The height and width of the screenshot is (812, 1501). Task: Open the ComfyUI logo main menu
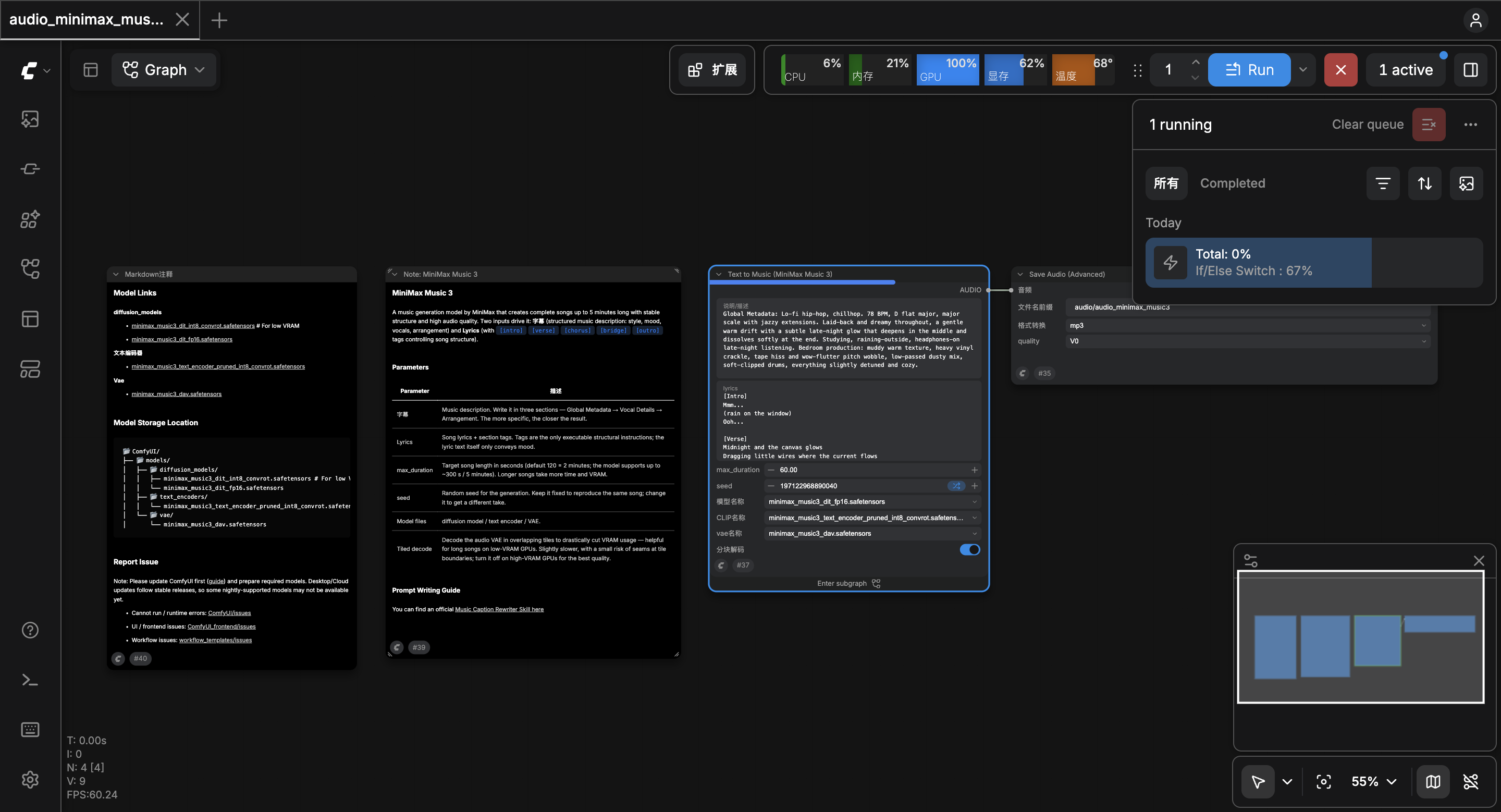tap(35, 70)
